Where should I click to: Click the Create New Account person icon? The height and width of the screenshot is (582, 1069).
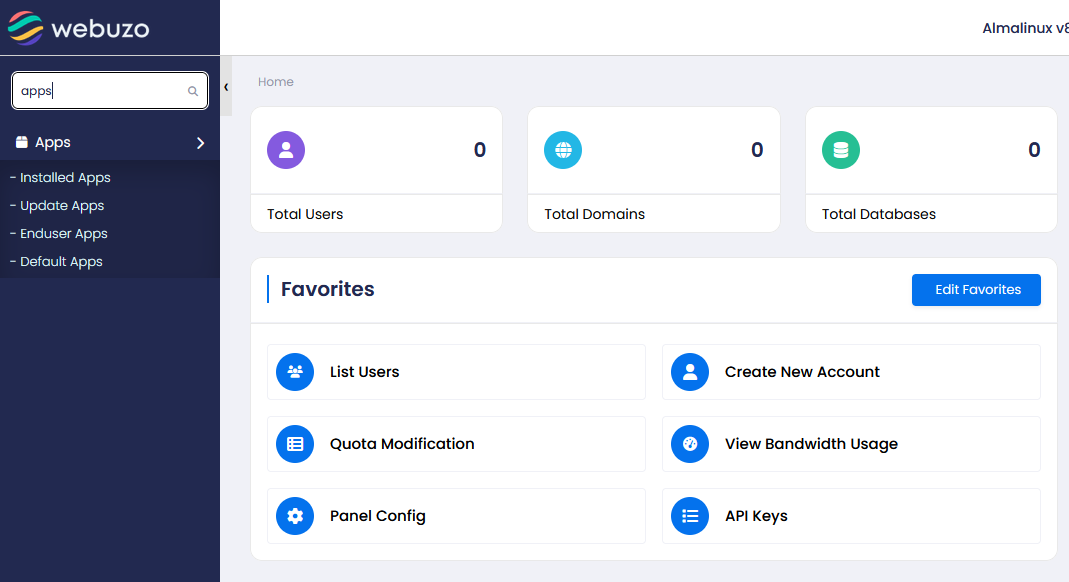[x=690, y=371]
